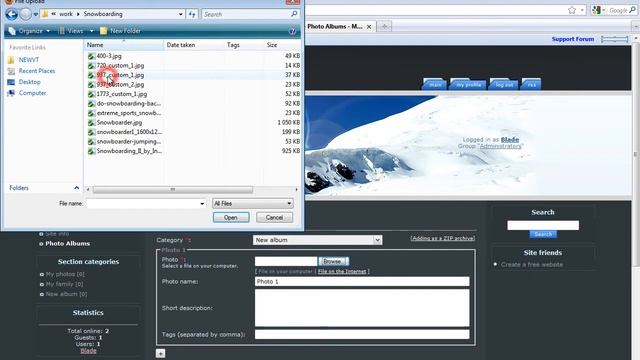The height and width of the screenshot is (360, 640).
Task: Click the log out tab on website
Action: point(504,84)
